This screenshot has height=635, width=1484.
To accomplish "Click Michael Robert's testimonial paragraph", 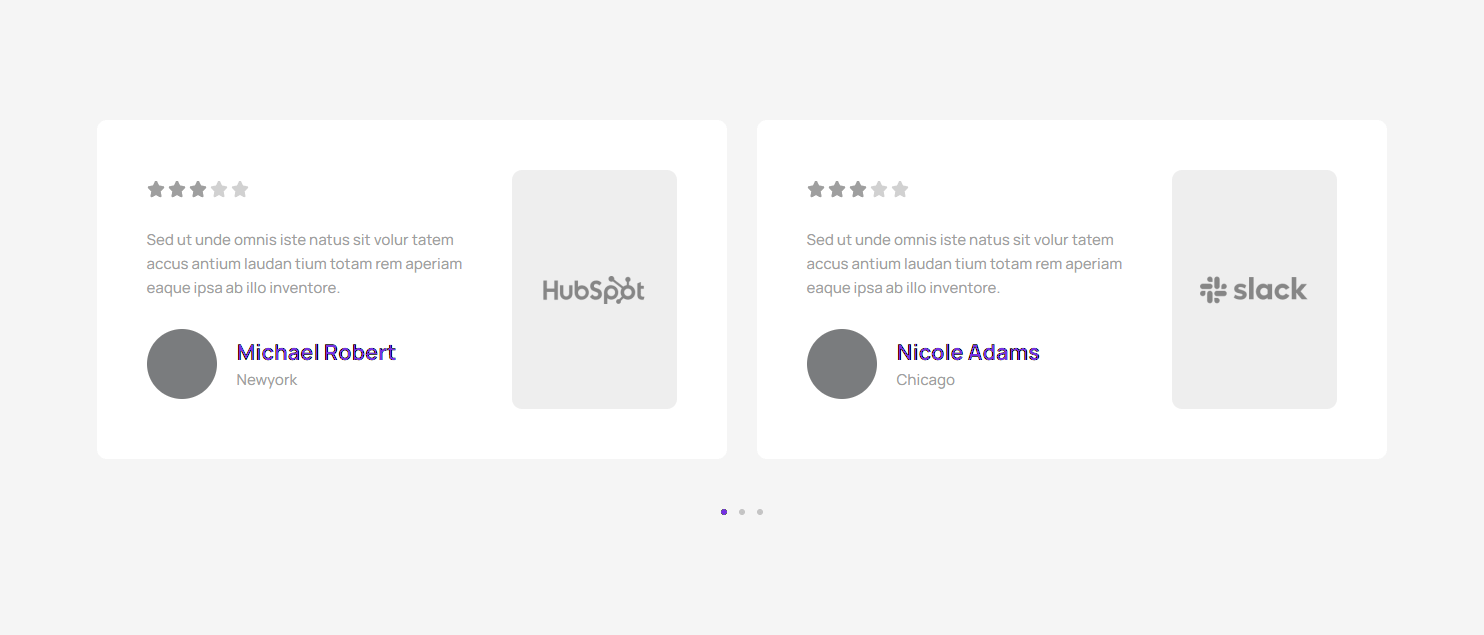I will coord(304,264).
